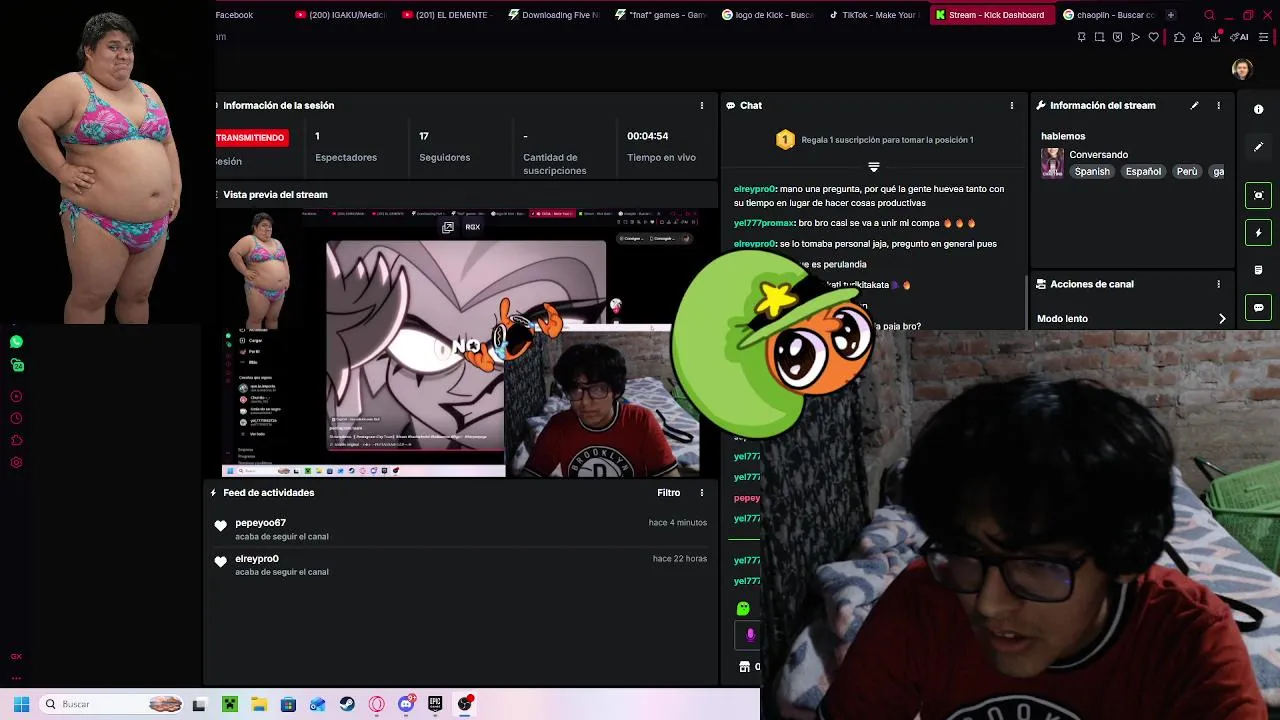Image resolution: width=1280 pixels, height=720 pixels.
Task: Click the yel777promax username in chat
Action: (764, 223)
